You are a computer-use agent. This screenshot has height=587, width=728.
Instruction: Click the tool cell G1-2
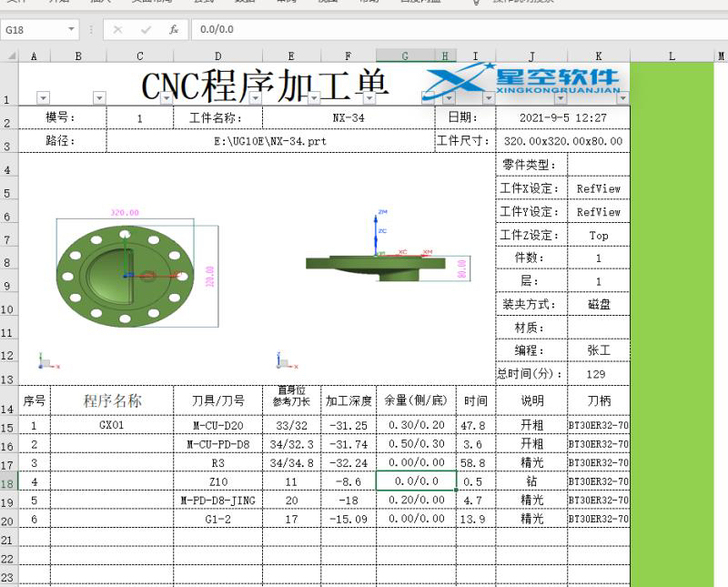coord(218,519)
